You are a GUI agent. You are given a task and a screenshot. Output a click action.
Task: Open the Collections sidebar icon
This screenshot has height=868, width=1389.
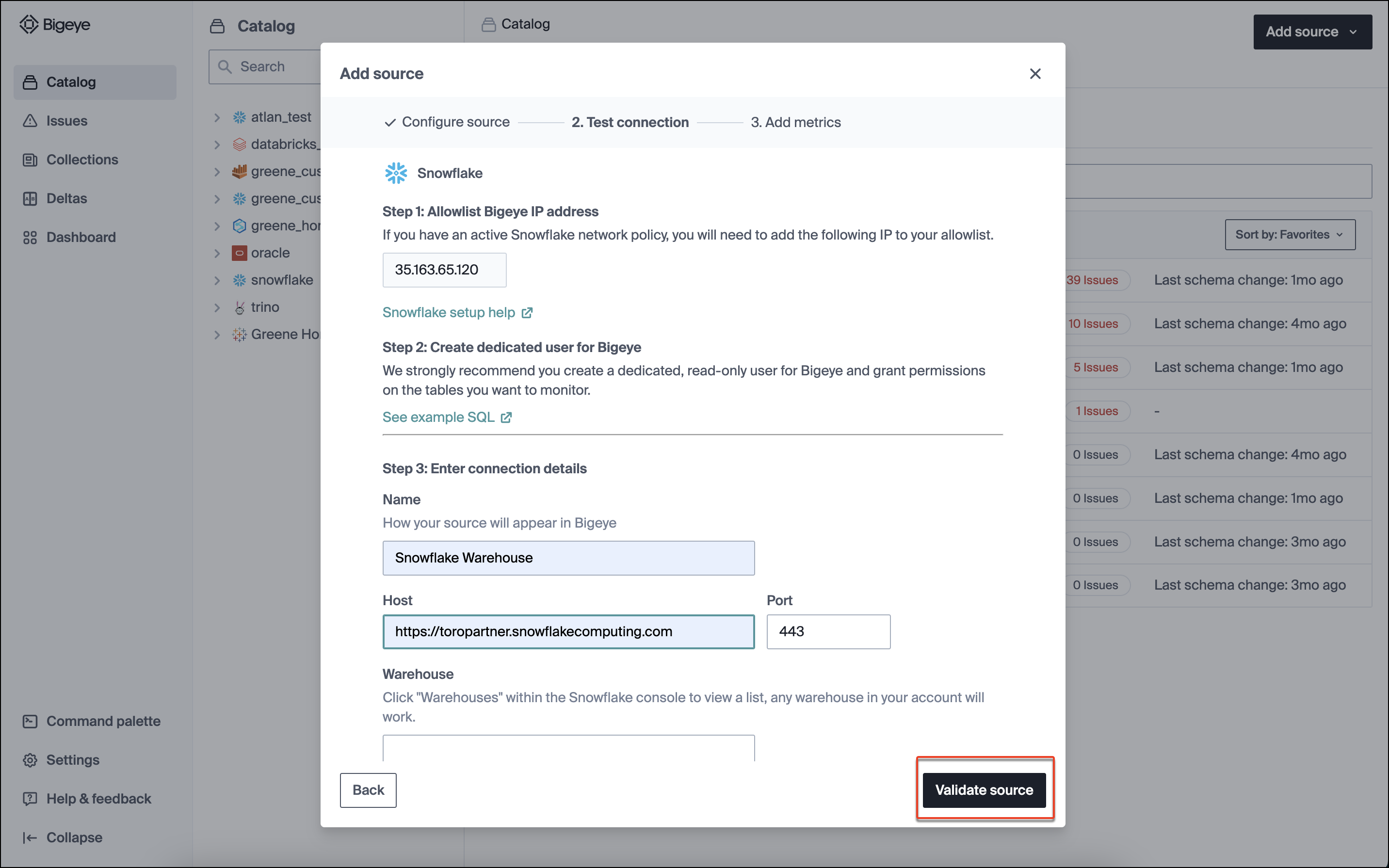tap(30, 160)
